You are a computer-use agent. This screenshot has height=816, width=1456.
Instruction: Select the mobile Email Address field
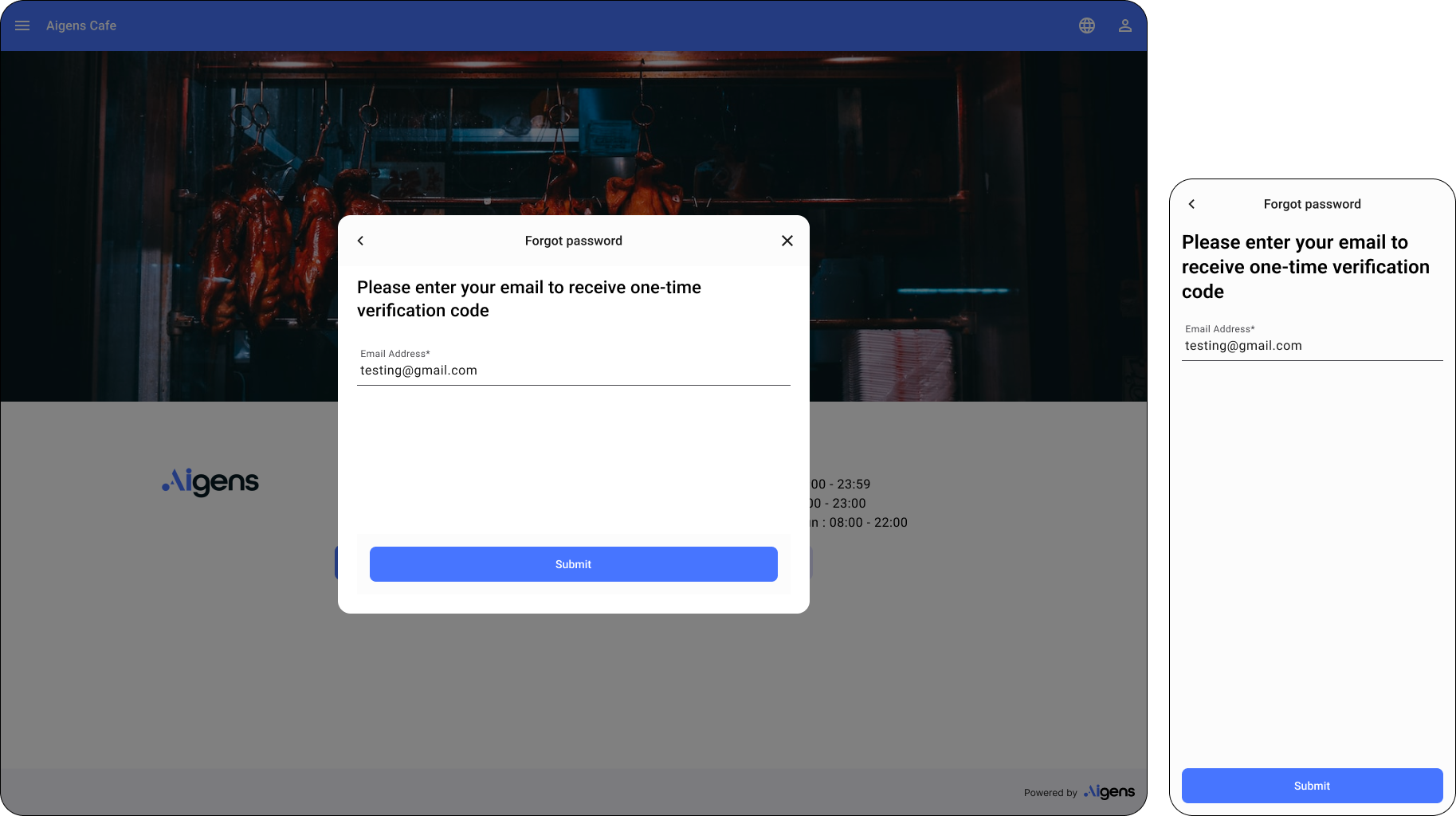coord(1311,346)
